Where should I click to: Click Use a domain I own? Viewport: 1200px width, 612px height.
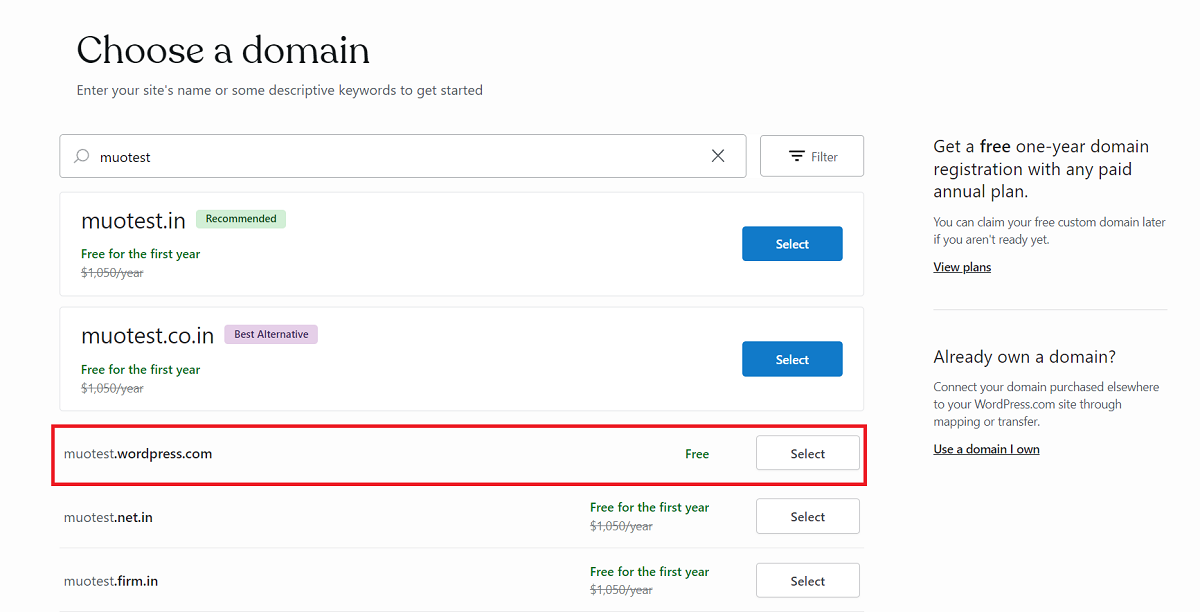[986, 448]
